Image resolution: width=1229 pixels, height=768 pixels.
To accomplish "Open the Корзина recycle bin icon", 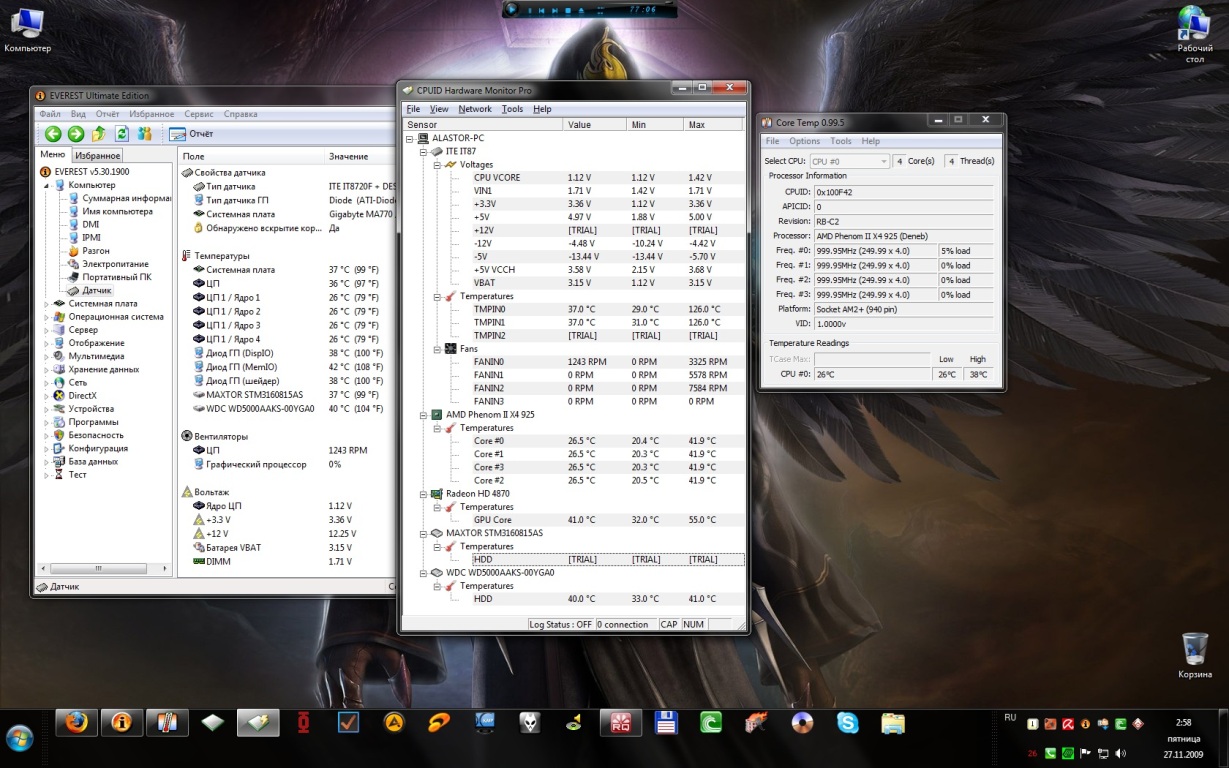I will point(1195,656).
